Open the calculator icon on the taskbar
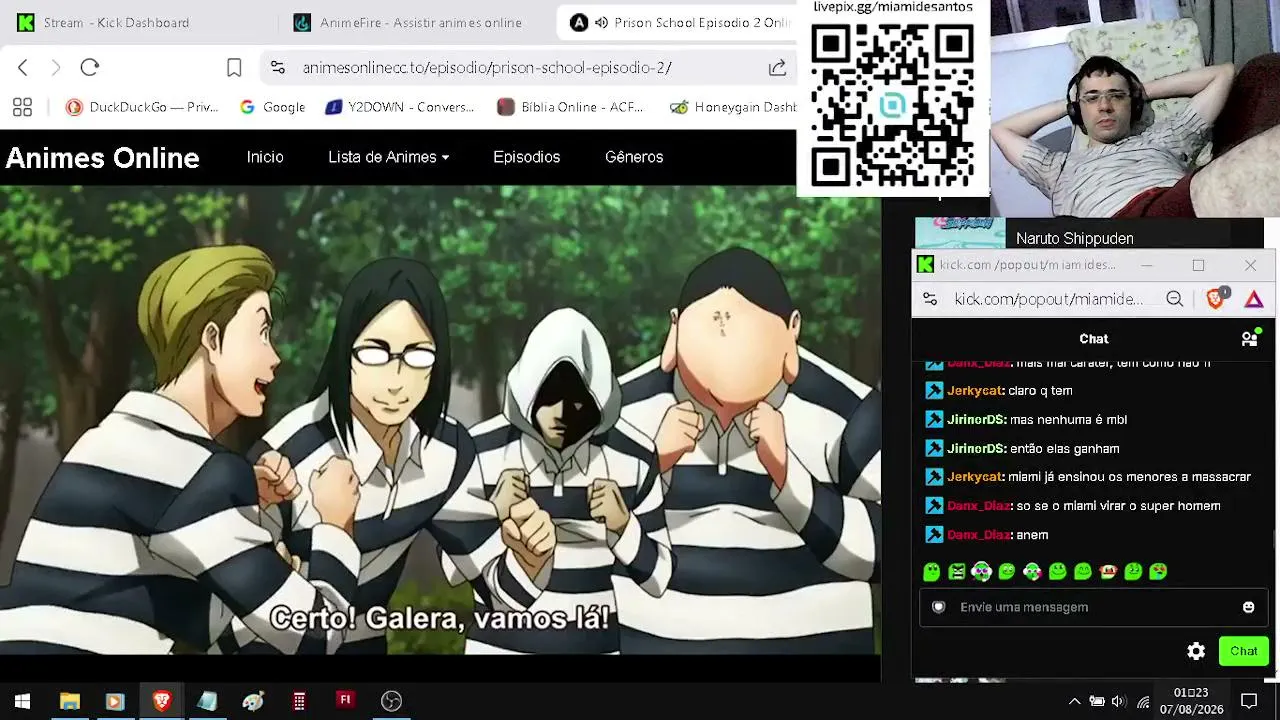Viewport: 1280px width, 720px height. point(299,701)
